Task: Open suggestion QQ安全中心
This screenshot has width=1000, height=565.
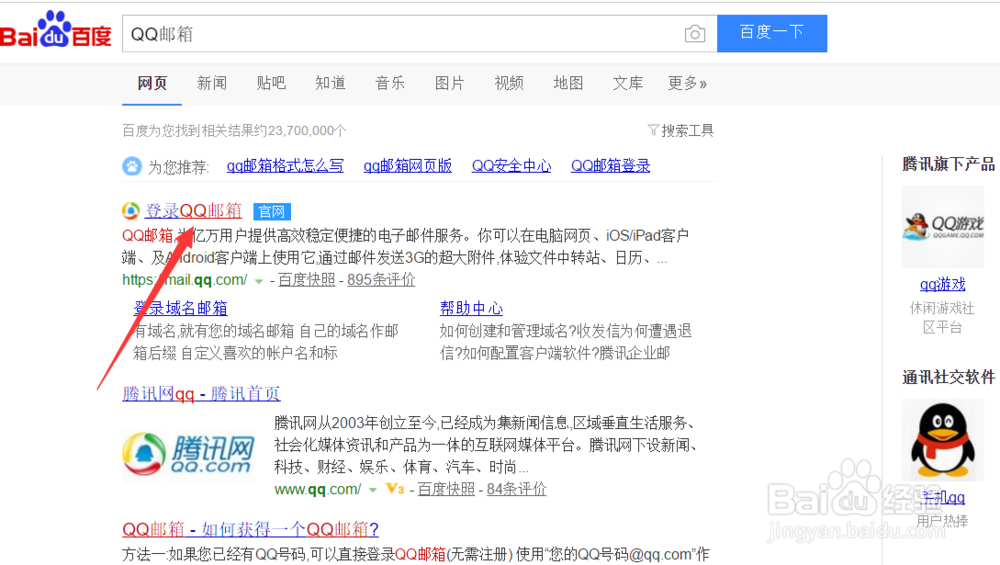Action: coord(511,166)
